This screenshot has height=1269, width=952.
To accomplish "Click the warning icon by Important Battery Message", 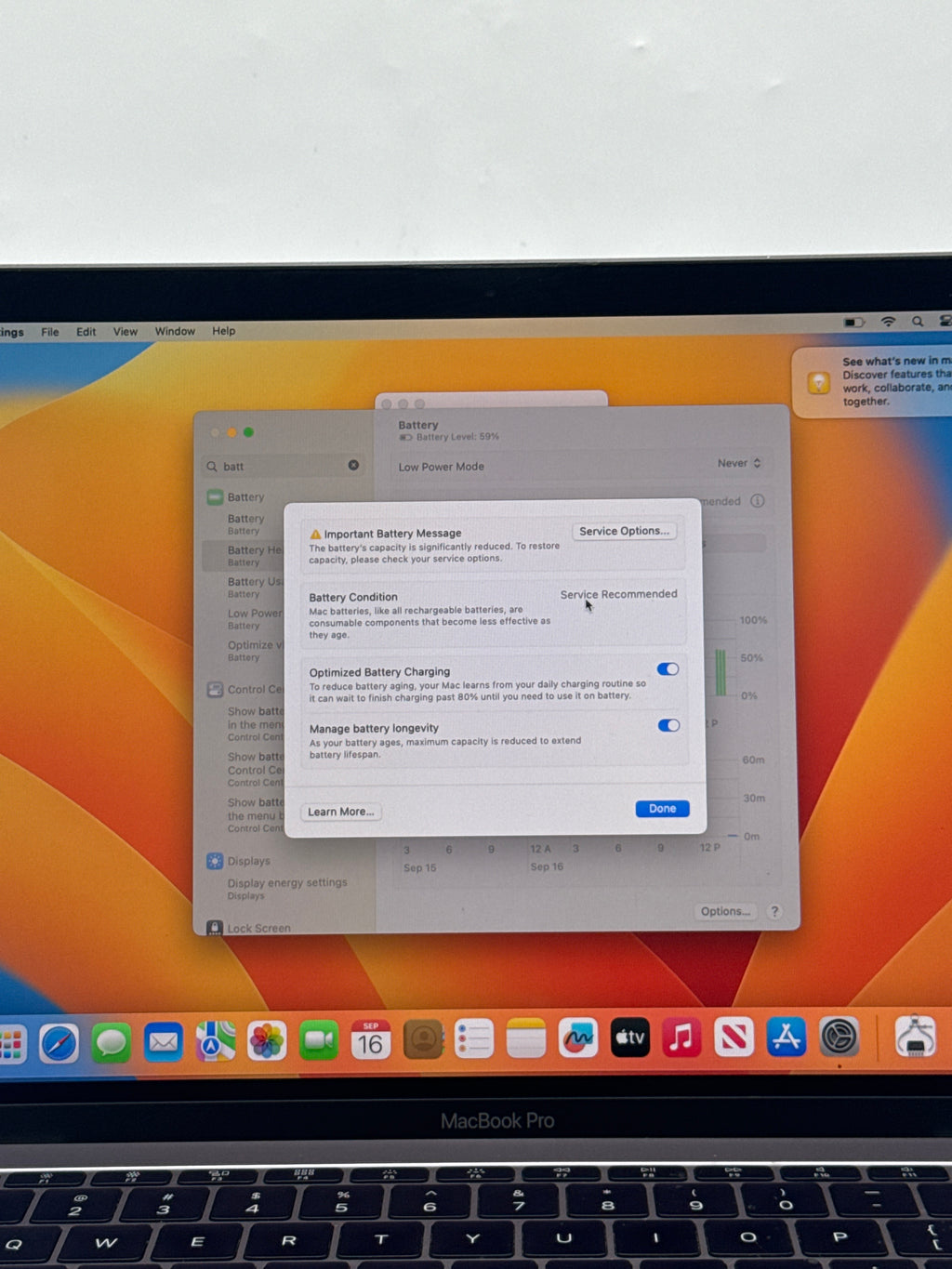I will tap(315, 534).
